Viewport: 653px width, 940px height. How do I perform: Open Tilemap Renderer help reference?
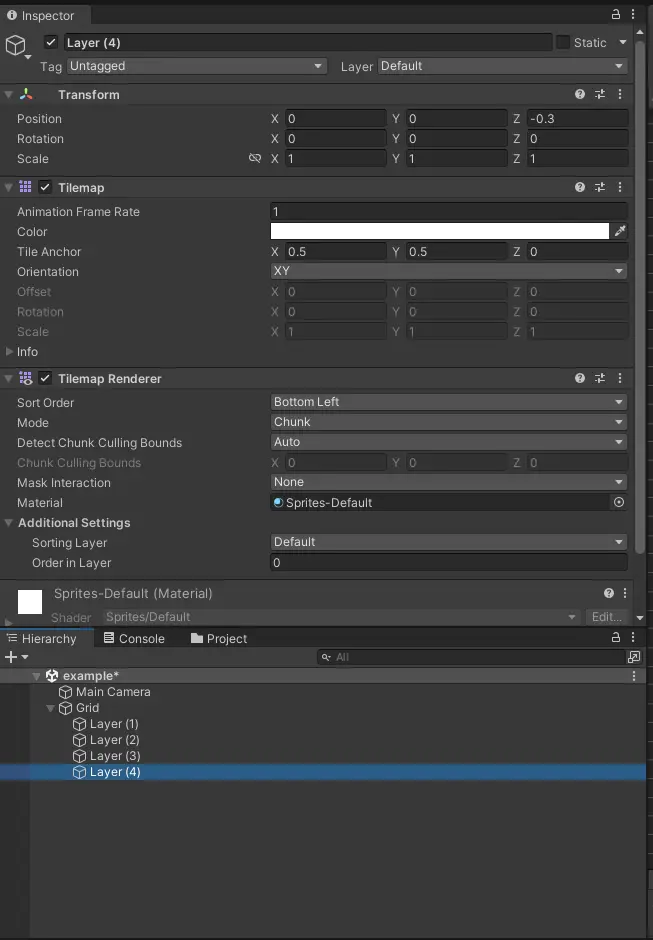(x=580, y=378)
